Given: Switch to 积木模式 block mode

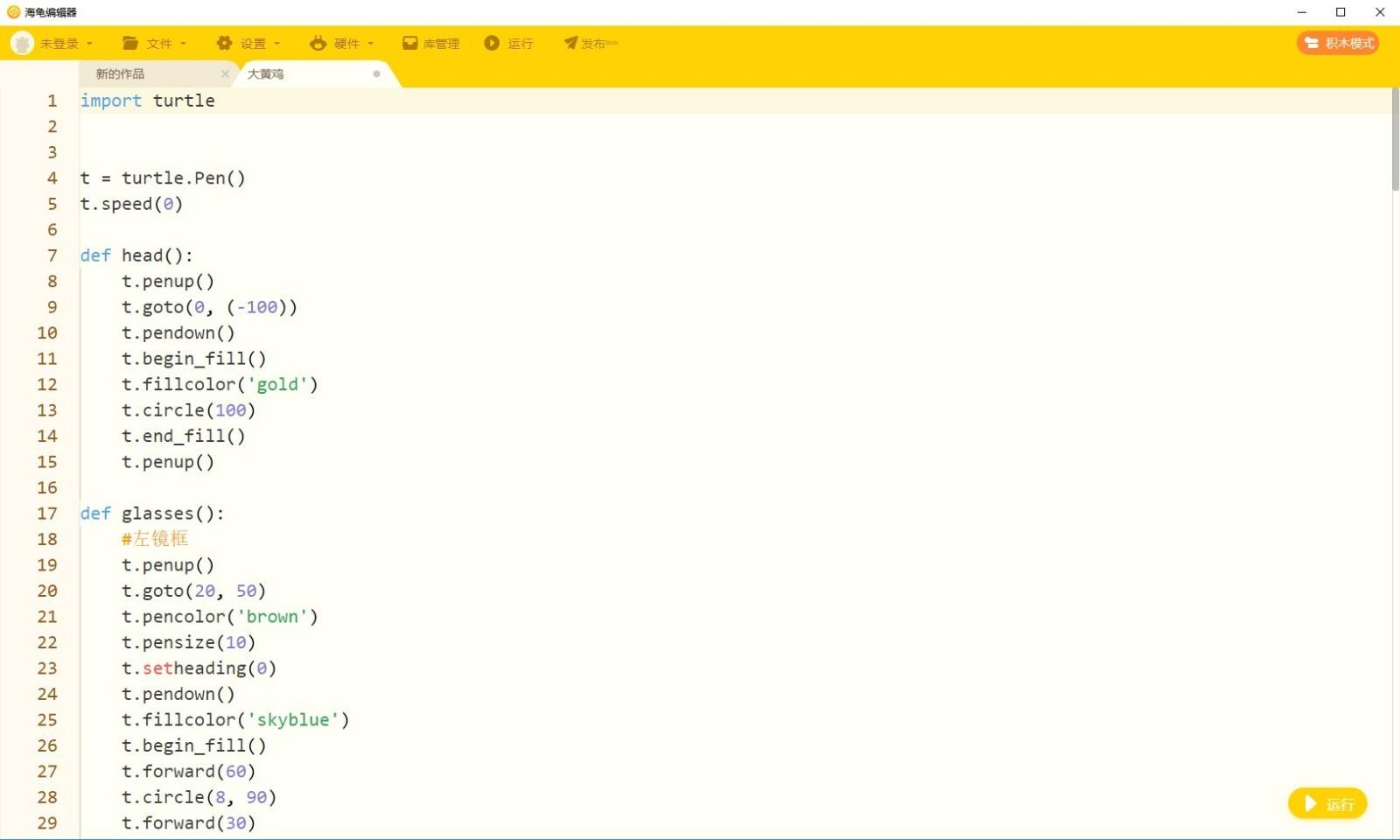Looking at the screenshot, I should [1338, 43].
